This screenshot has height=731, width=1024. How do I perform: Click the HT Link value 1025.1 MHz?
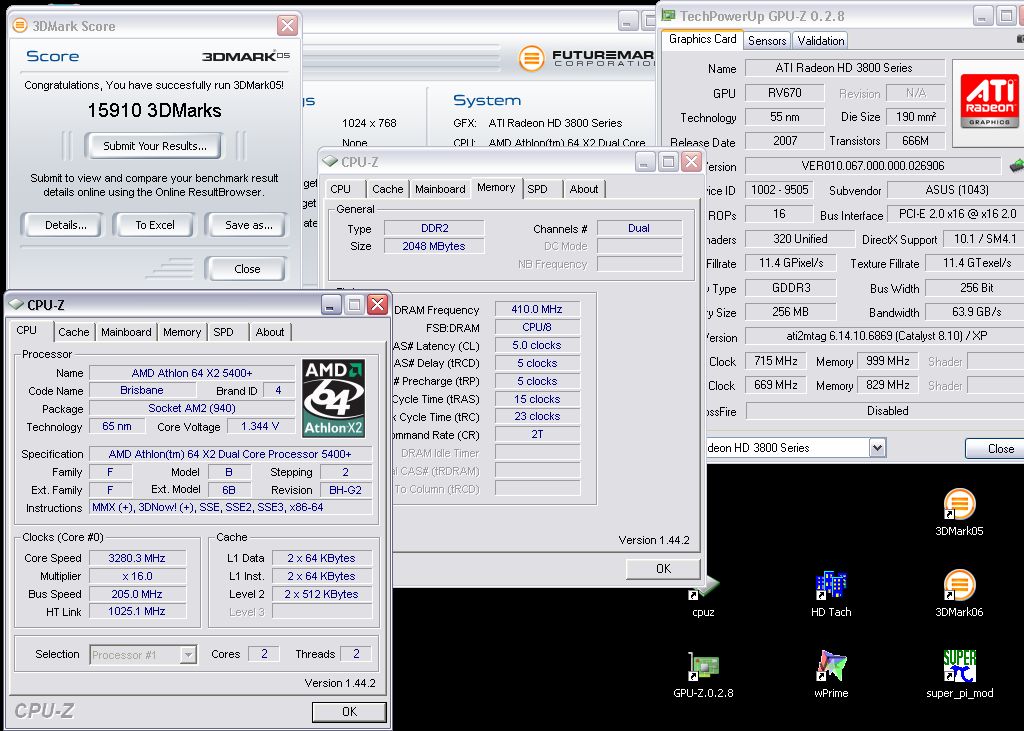[x=137, y=611]
